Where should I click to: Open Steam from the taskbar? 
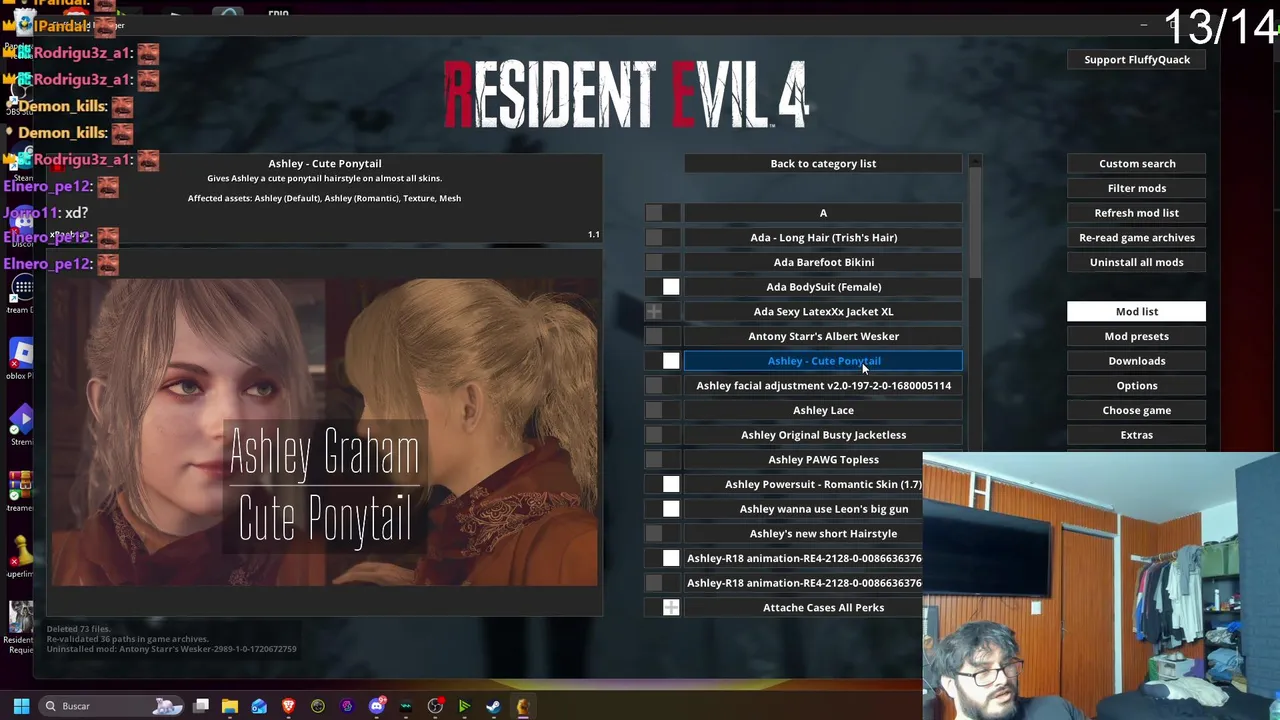[x=493, y=706]
